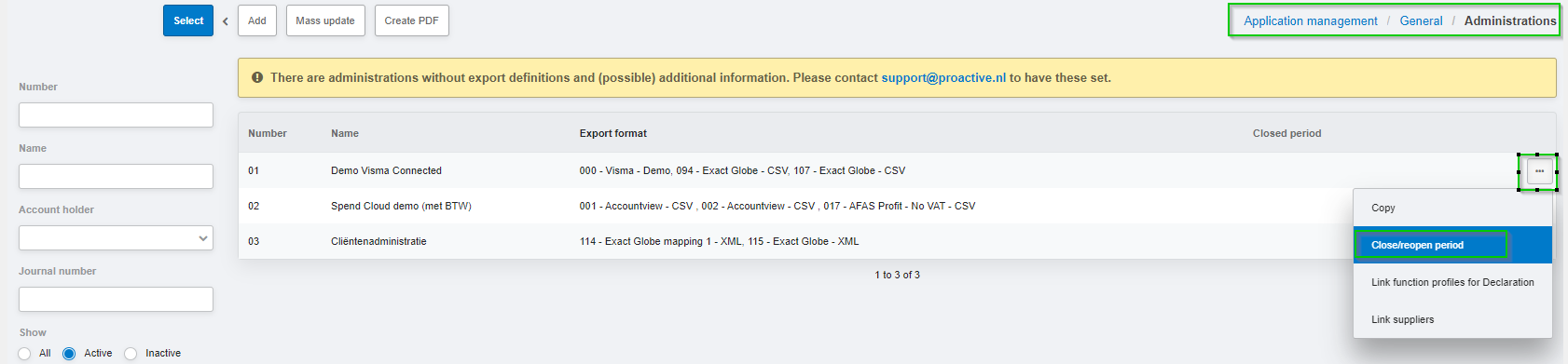Open the Account holder dropdown
1568x364 pixels.
pos(116,238)
